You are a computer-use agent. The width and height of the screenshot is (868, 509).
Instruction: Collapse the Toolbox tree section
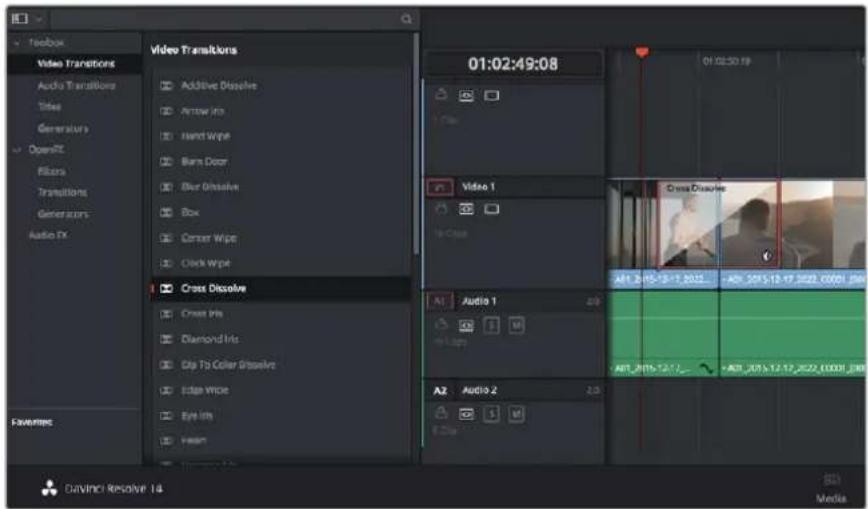(17, 43)
